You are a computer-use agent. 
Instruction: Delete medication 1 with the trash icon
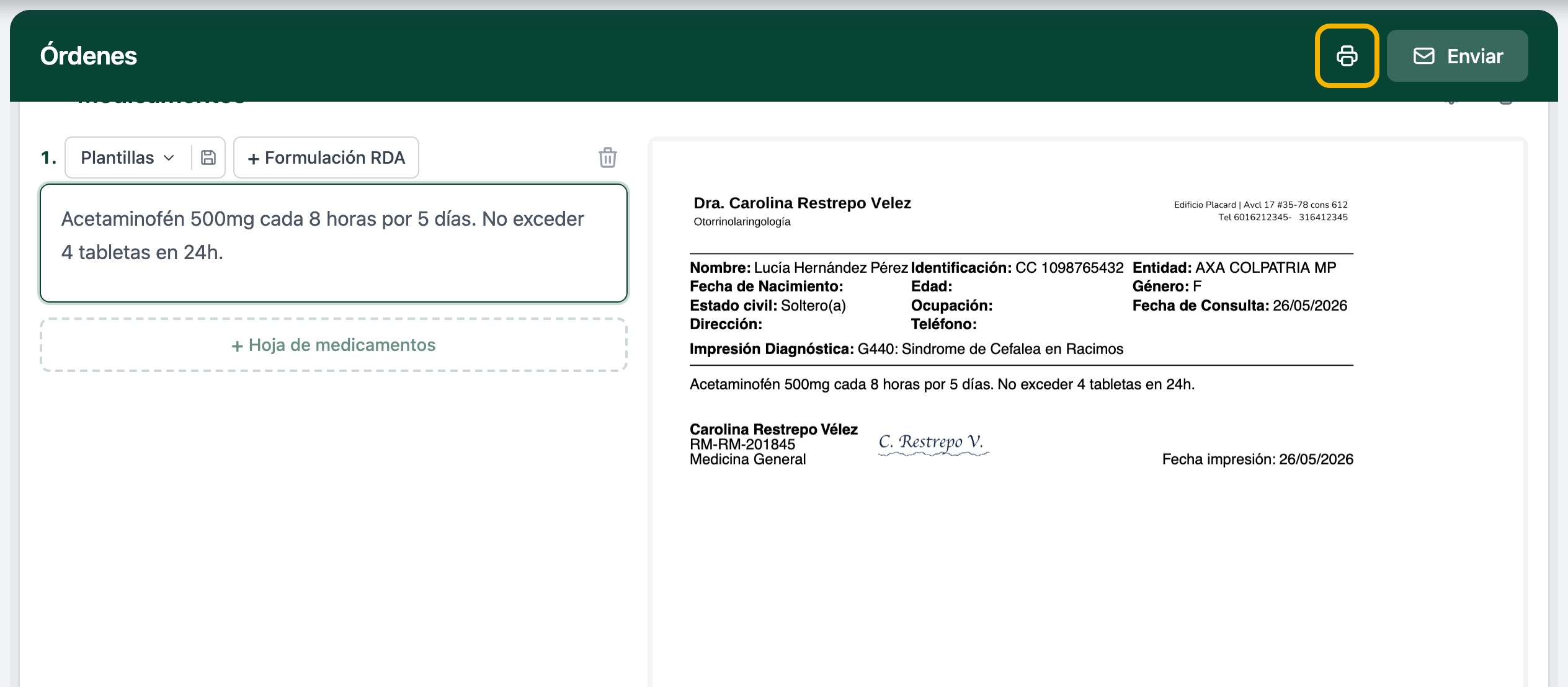(x=608, y=157)
